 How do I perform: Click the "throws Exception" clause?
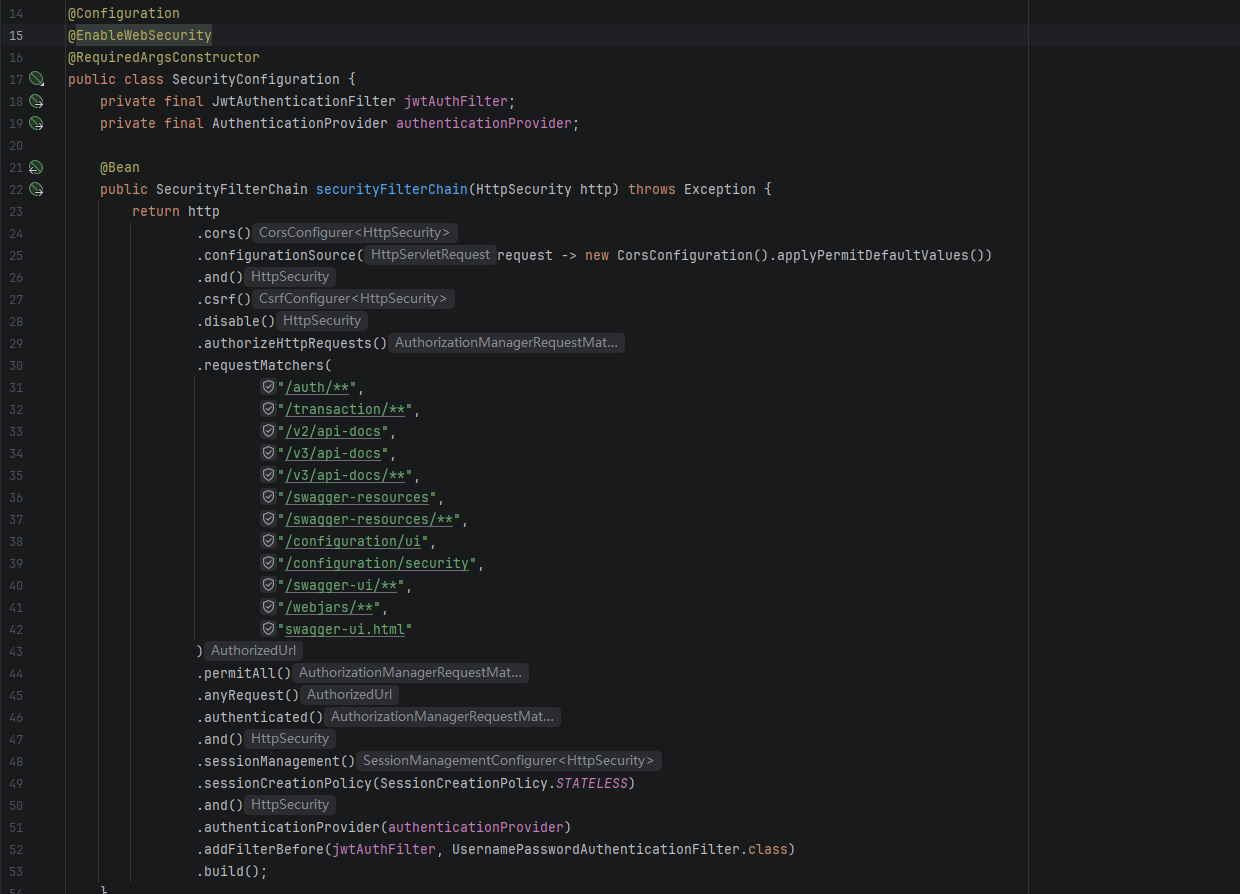pos(692,189)
